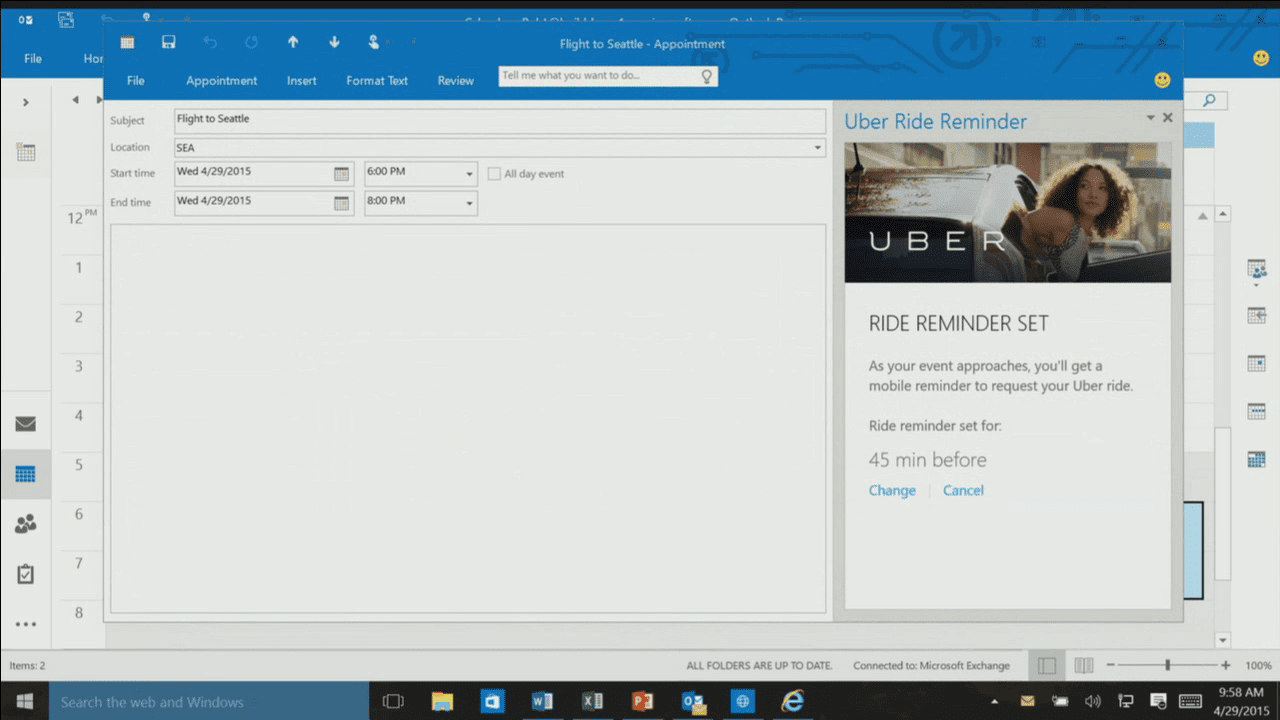Open Internet Explorer from taskbar

pos(793,701)
